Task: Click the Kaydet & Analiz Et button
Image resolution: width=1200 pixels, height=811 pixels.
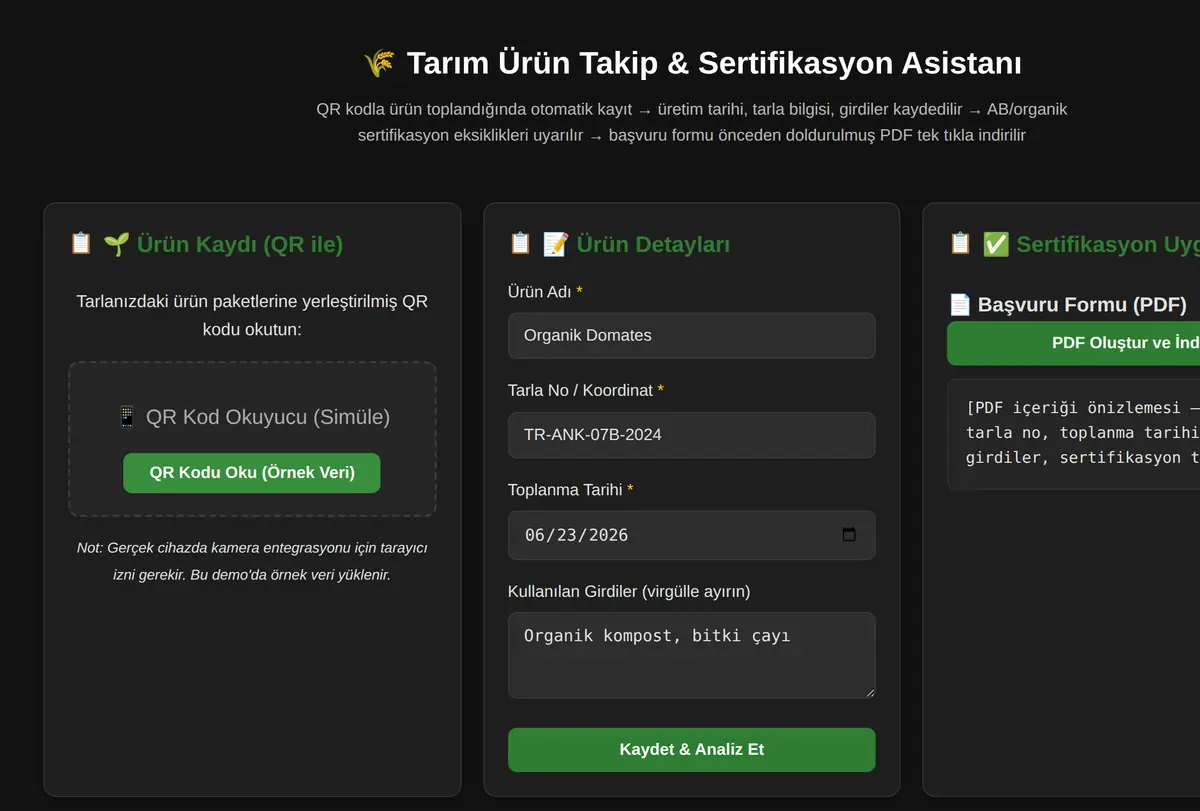Action: [x=692, y=750]
